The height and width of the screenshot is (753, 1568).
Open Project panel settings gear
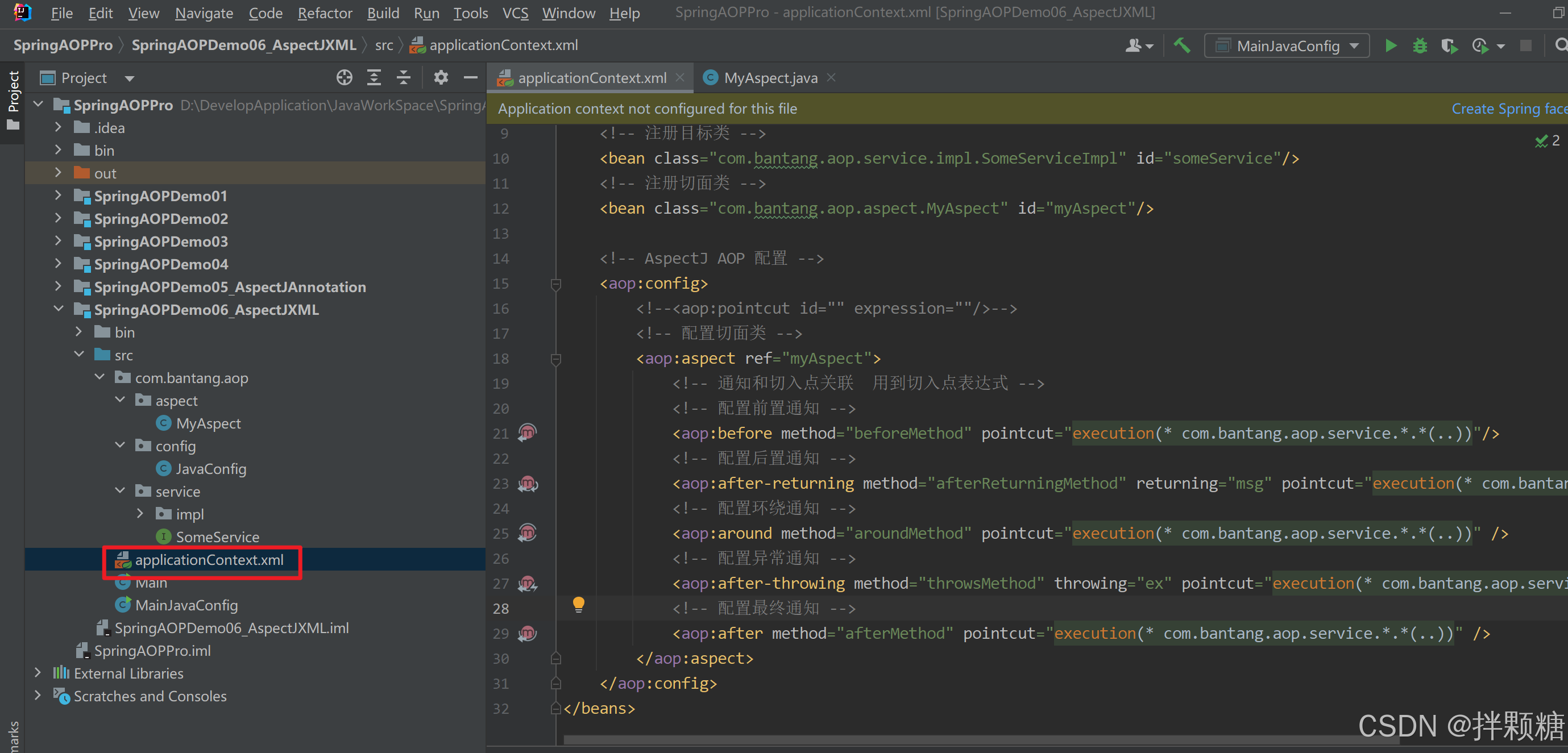[441, 78]
